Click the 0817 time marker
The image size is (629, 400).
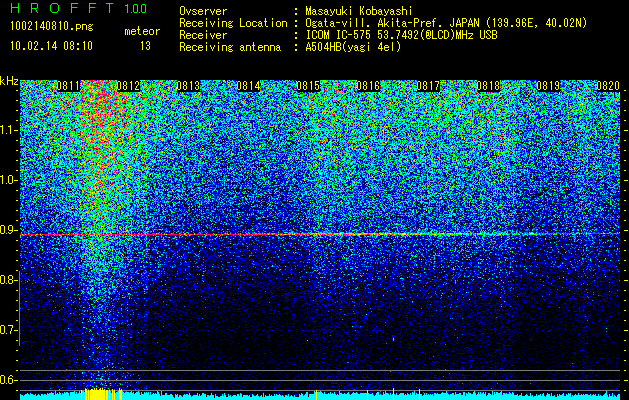coord(428,86)
